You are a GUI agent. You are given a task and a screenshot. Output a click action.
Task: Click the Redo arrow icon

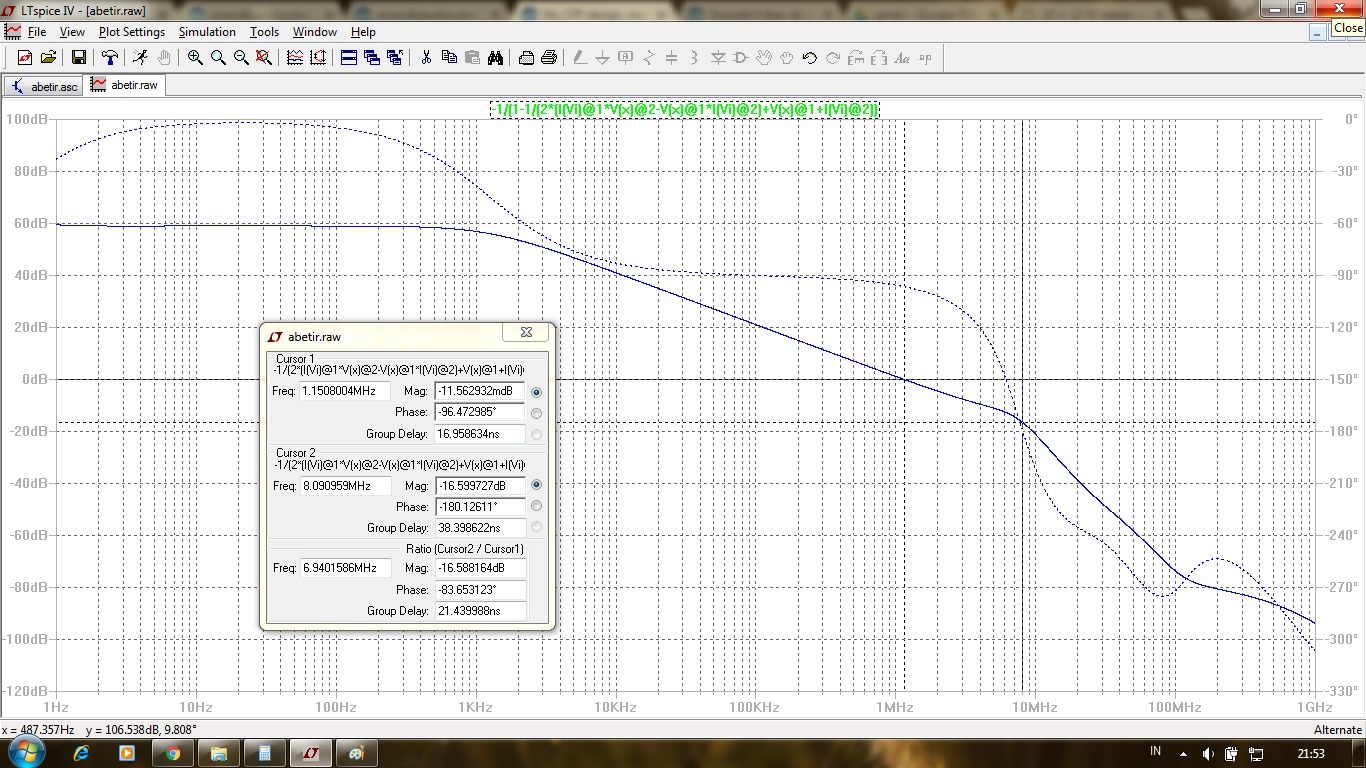[833, 58]
